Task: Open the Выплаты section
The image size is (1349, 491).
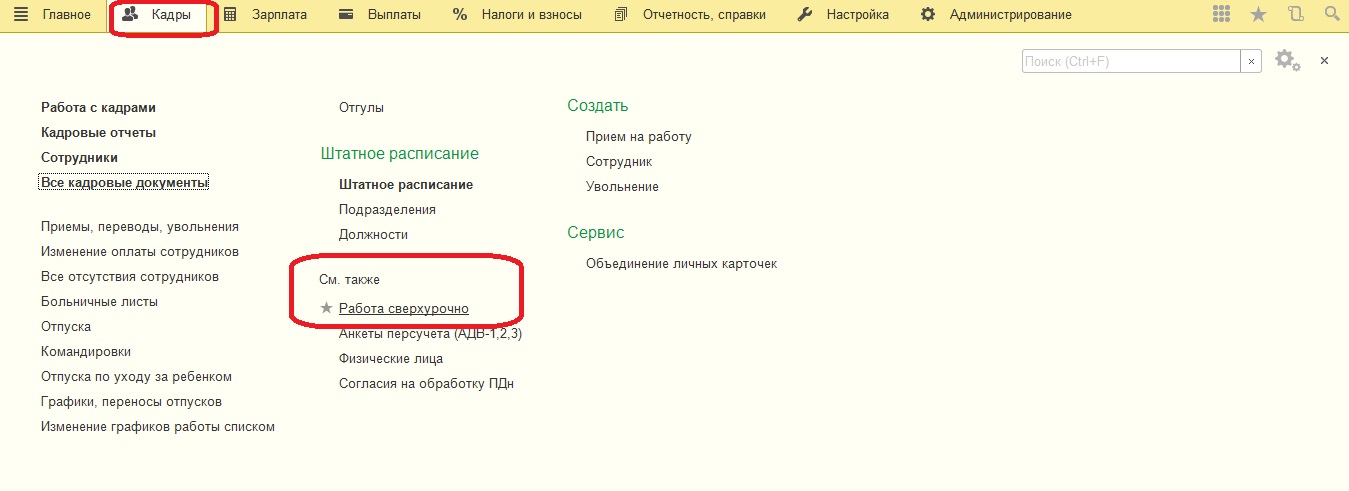Action: (x=380, y=15)
